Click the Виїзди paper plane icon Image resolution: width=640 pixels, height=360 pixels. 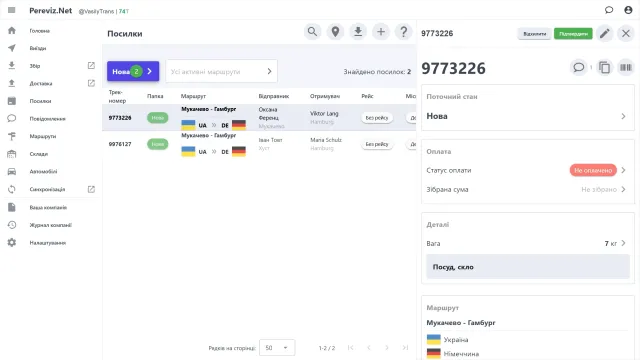(12, 48)
